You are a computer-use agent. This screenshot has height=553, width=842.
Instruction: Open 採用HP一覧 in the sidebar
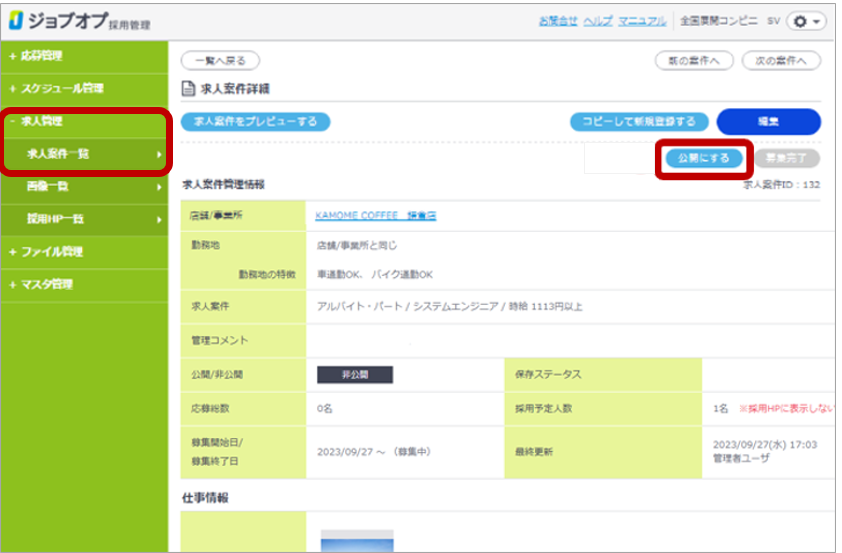tap(84, 219)
